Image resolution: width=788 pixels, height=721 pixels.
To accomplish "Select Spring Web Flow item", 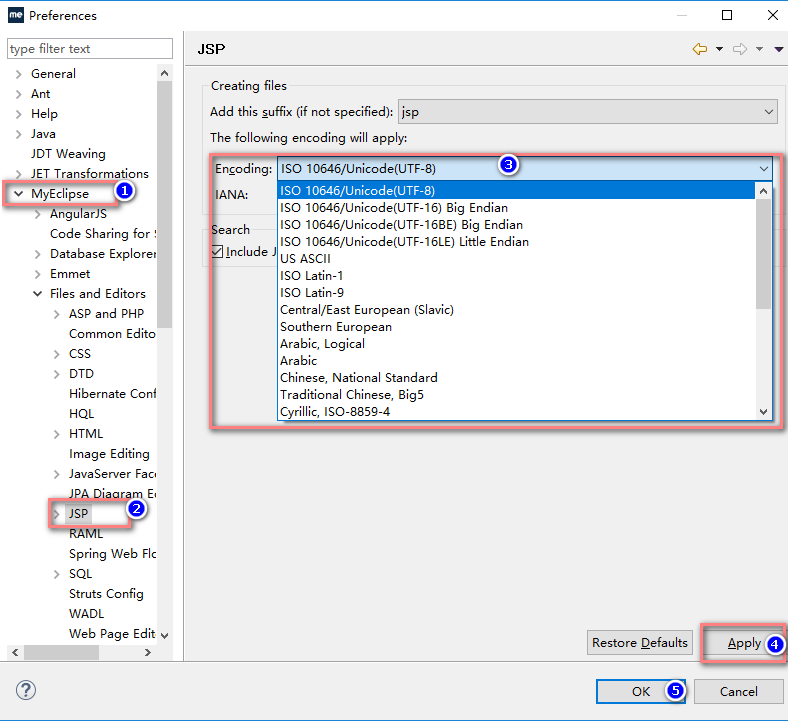I will (x=113, y=554).
